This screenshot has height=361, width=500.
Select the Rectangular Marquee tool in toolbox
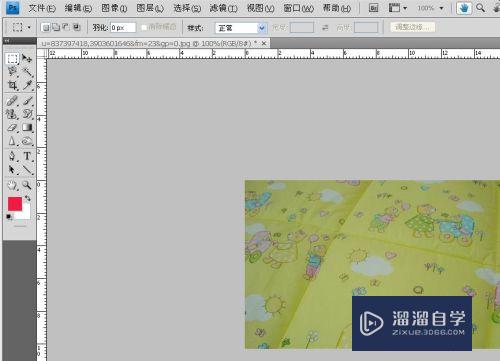[x=12, y=58]
